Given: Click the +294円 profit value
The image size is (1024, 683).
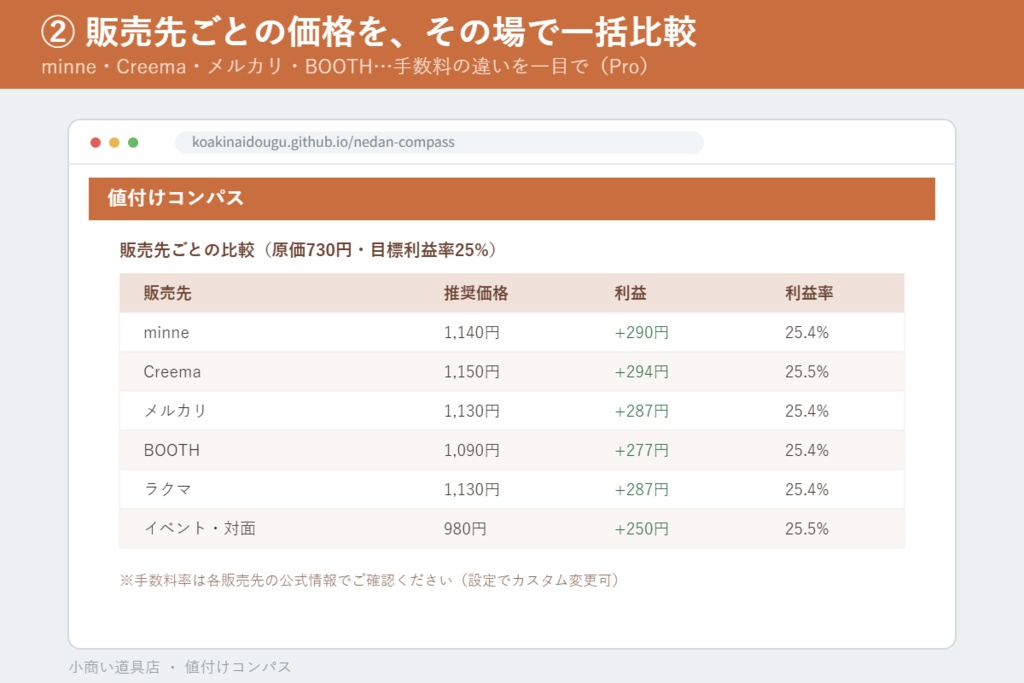Looking at the screenshot, I should click(x=641, y=372).
